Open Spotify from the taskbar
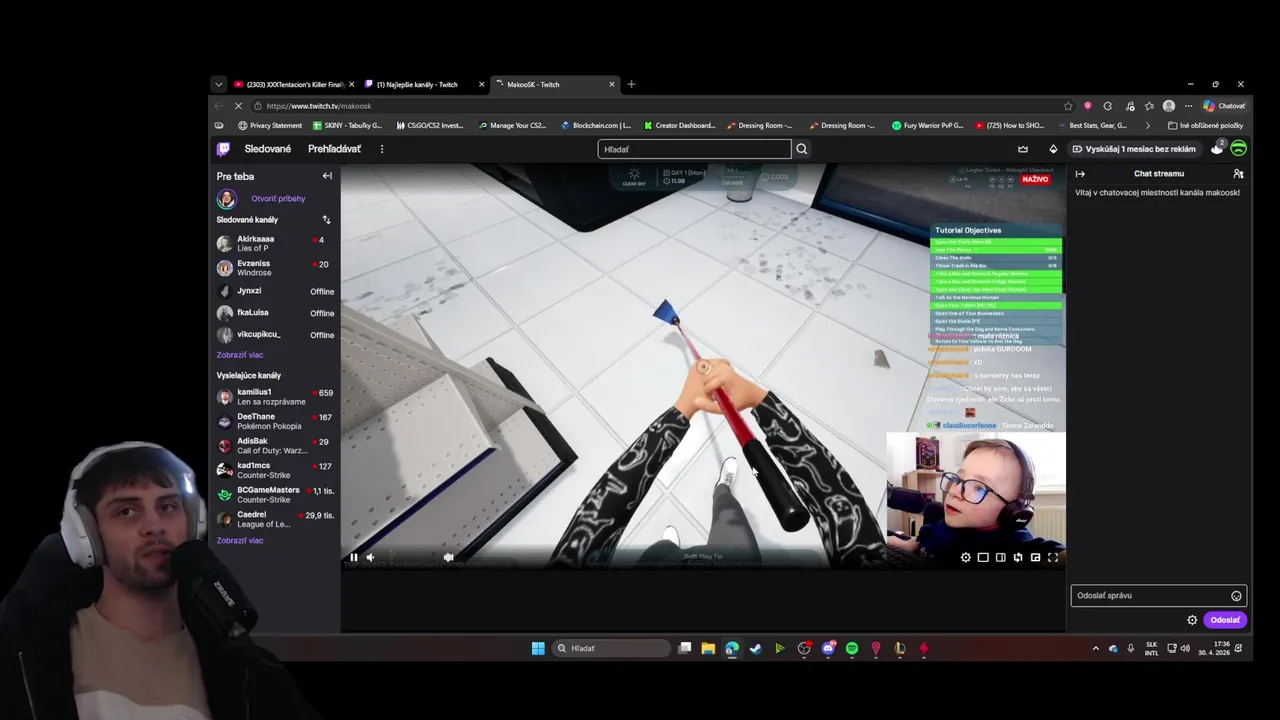Screen dimensions: 1280x720 click(x=852, y=648)
